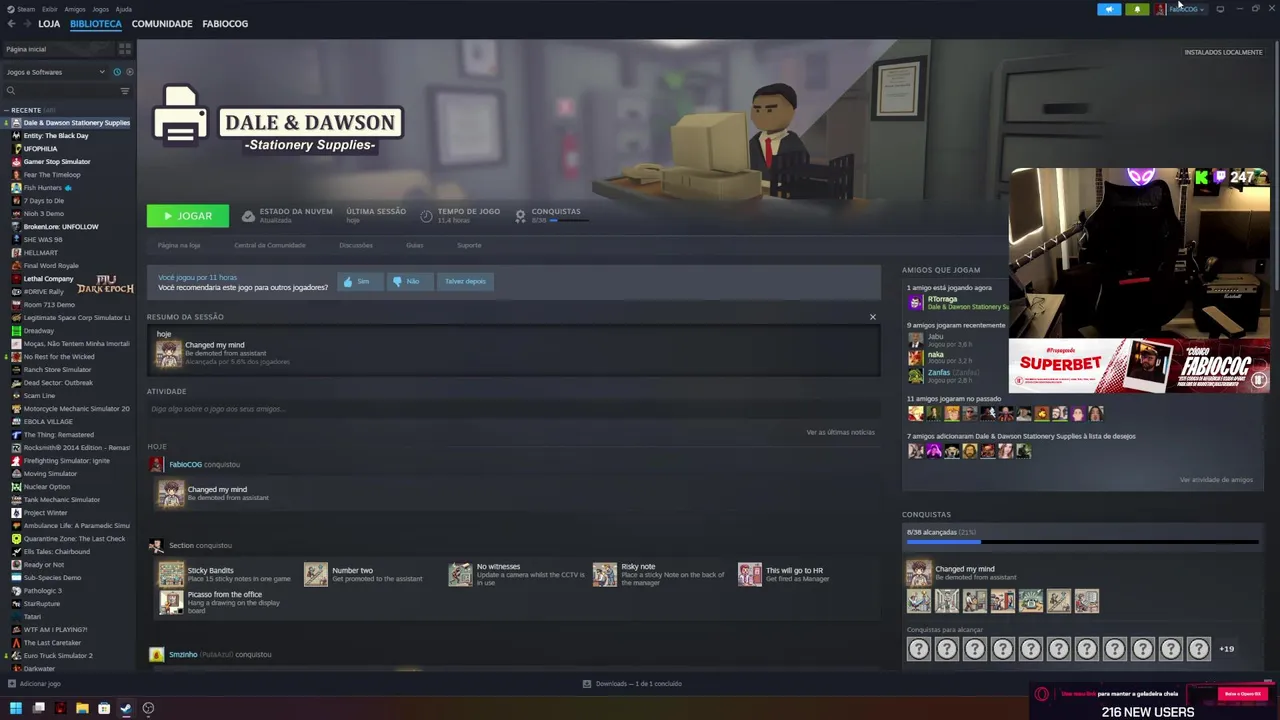This screenshot has width=1280, height=720.
Task: Select Entity: The Black Day in library
Action: pyautogui.click(x=56, y=136)
